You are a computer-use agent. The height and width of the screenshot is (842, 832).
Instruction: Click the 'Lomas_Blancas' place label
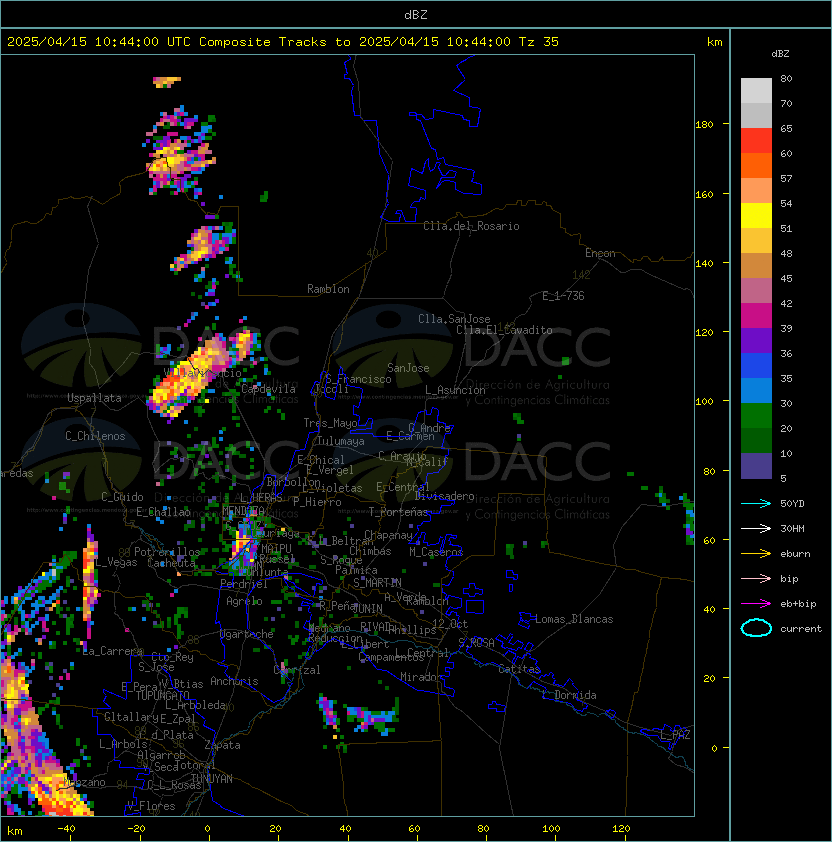tap(574, 619)
